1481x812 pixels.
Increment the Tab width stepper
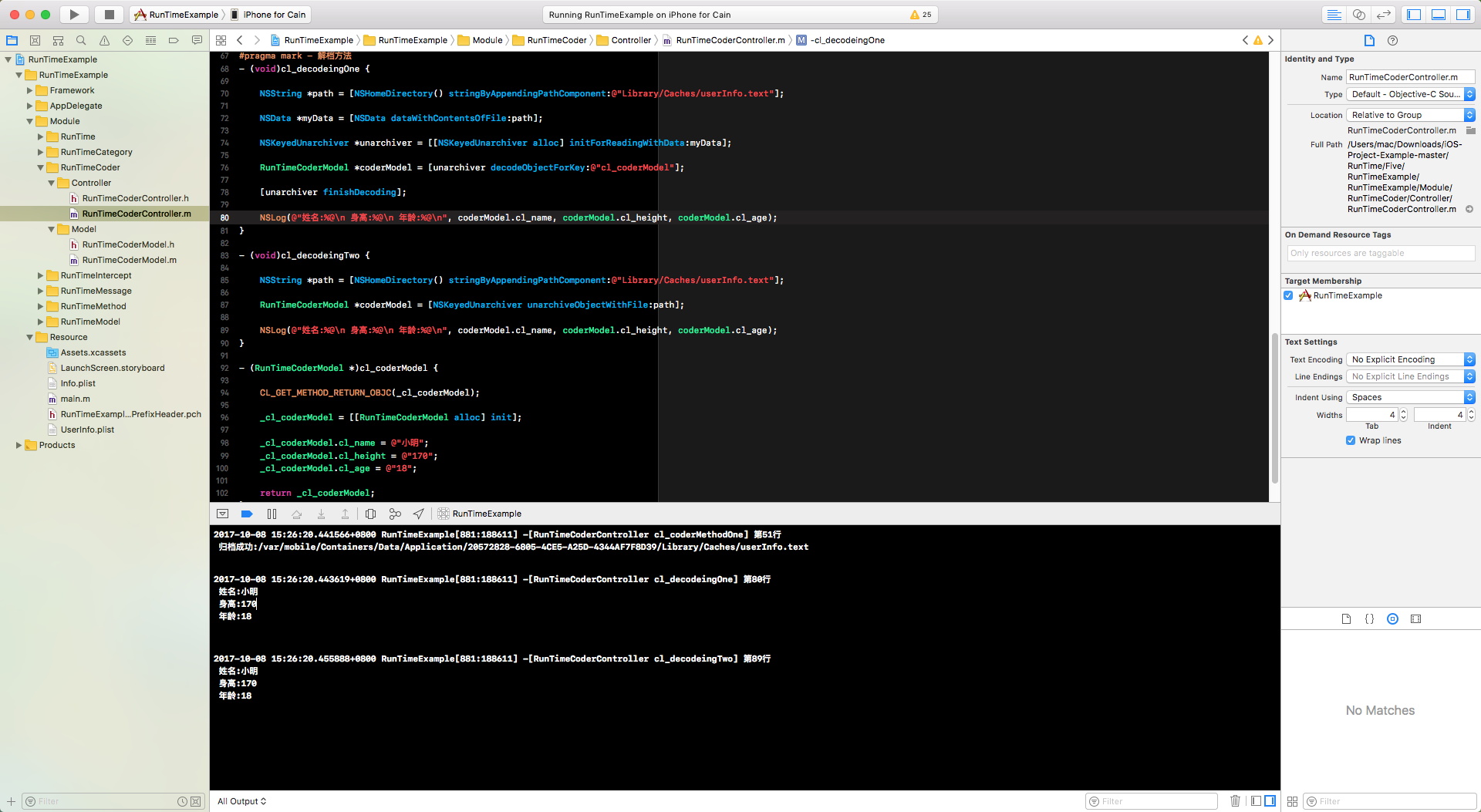(1404, 412)
